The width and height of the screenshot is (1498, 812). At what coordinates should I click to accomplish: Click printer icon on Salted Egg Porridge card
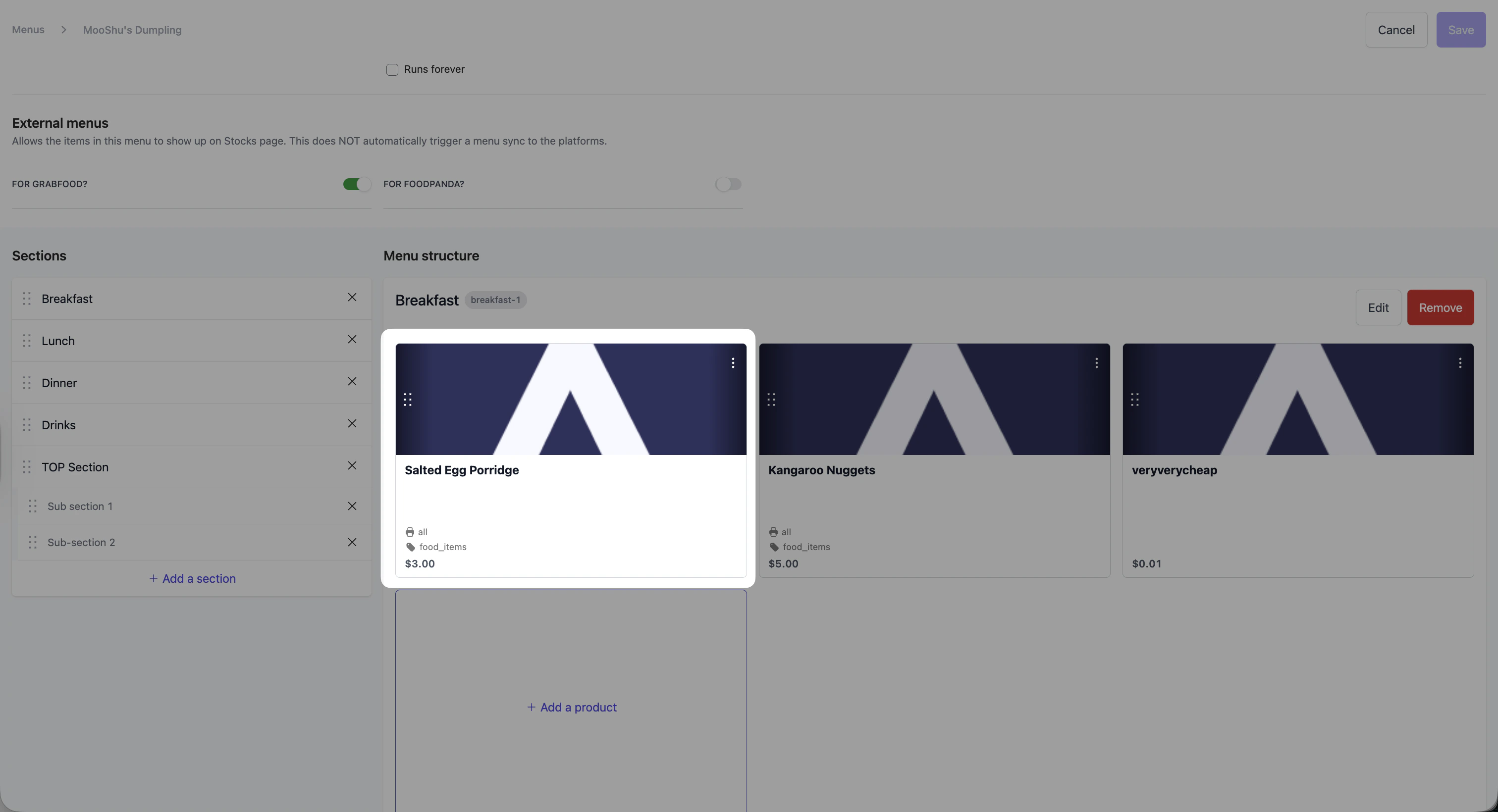tap(410, 532)
